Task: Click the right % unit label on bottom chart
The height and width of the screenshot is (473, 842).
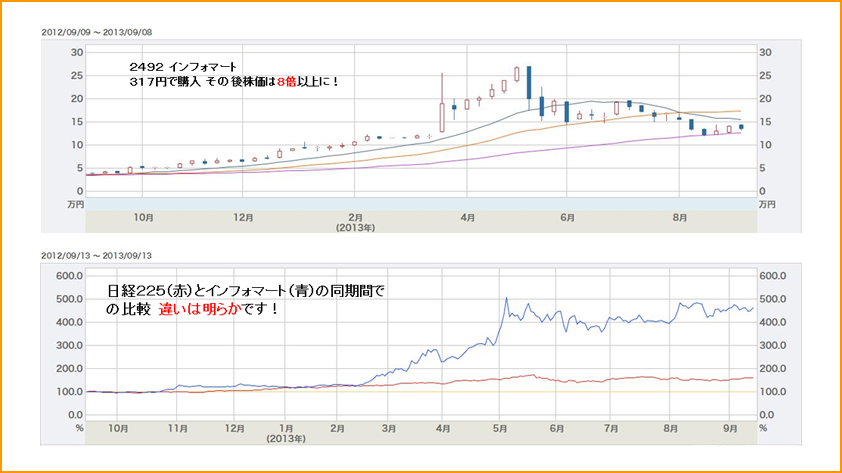Action: pos(762,427)
